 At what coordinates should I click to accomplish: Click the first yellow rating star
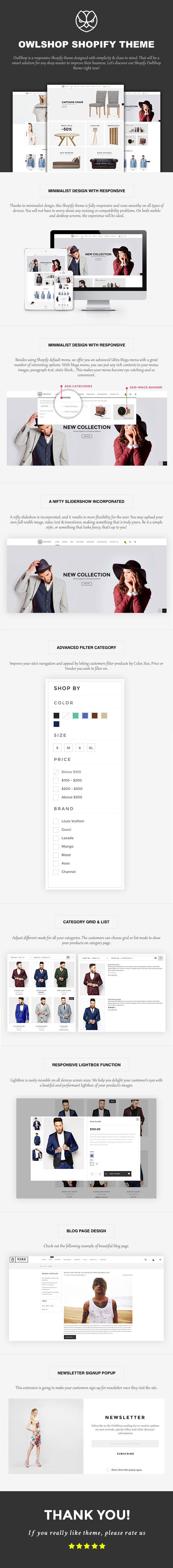click(x=71, y=1545)
